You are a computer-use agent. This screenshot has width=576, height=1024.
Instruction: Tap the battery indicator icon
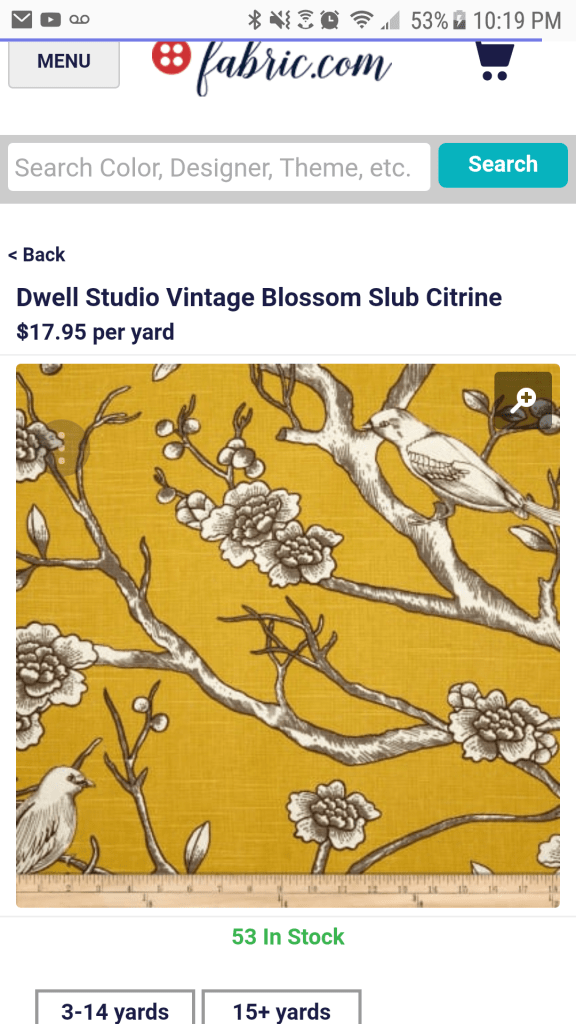coord(459,20)
